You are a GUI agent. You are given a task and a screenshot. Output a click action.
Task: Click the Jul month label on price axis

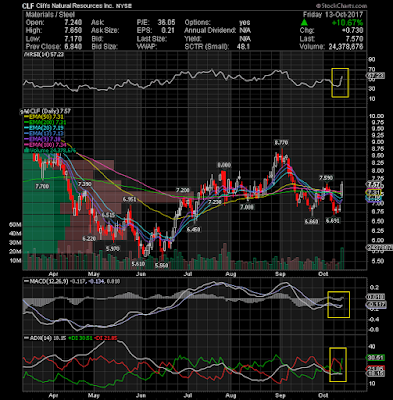(x=188, y=274)
